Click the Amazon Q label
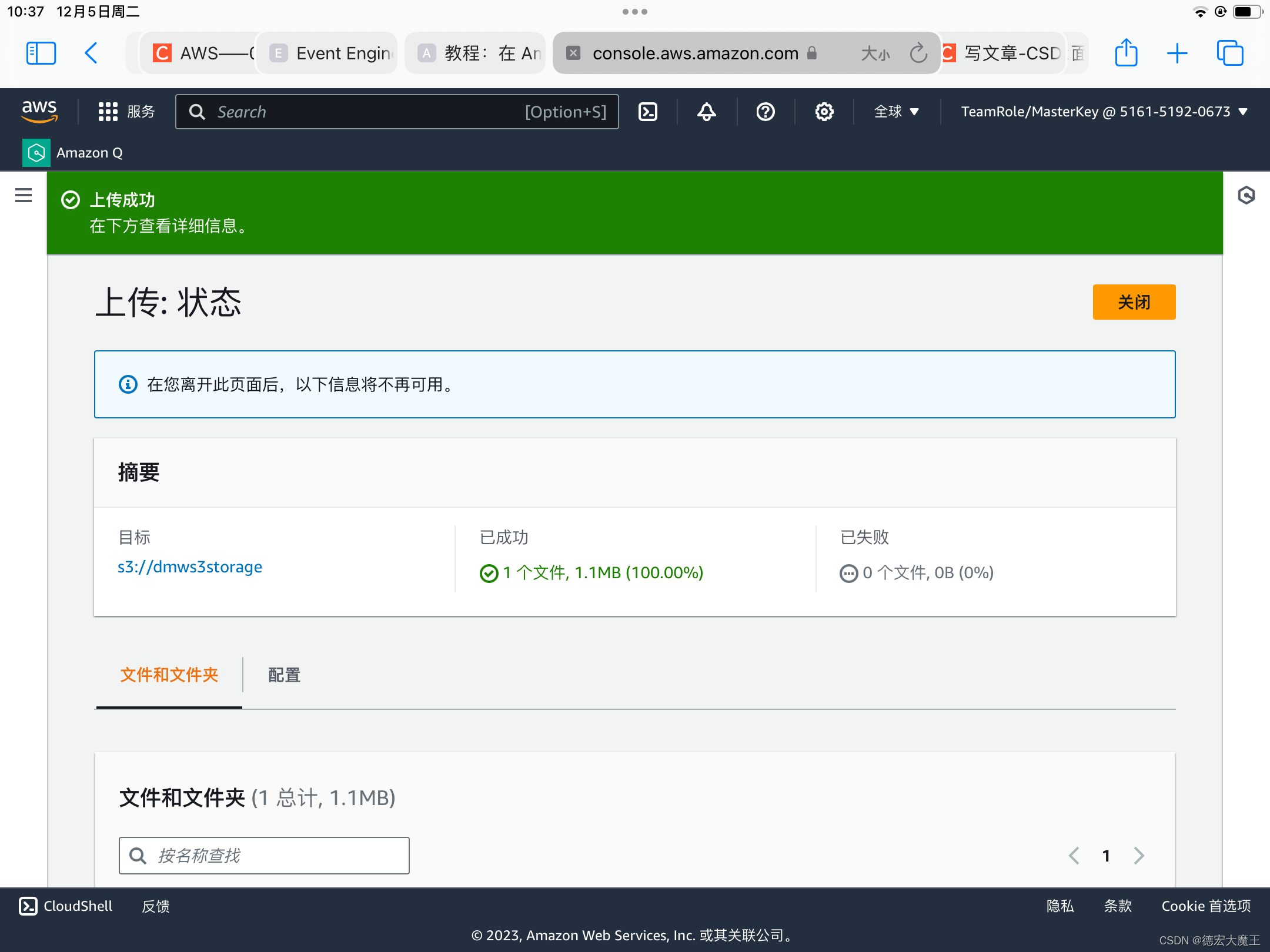Screen dimensions: 1270x952 point(89,153)
